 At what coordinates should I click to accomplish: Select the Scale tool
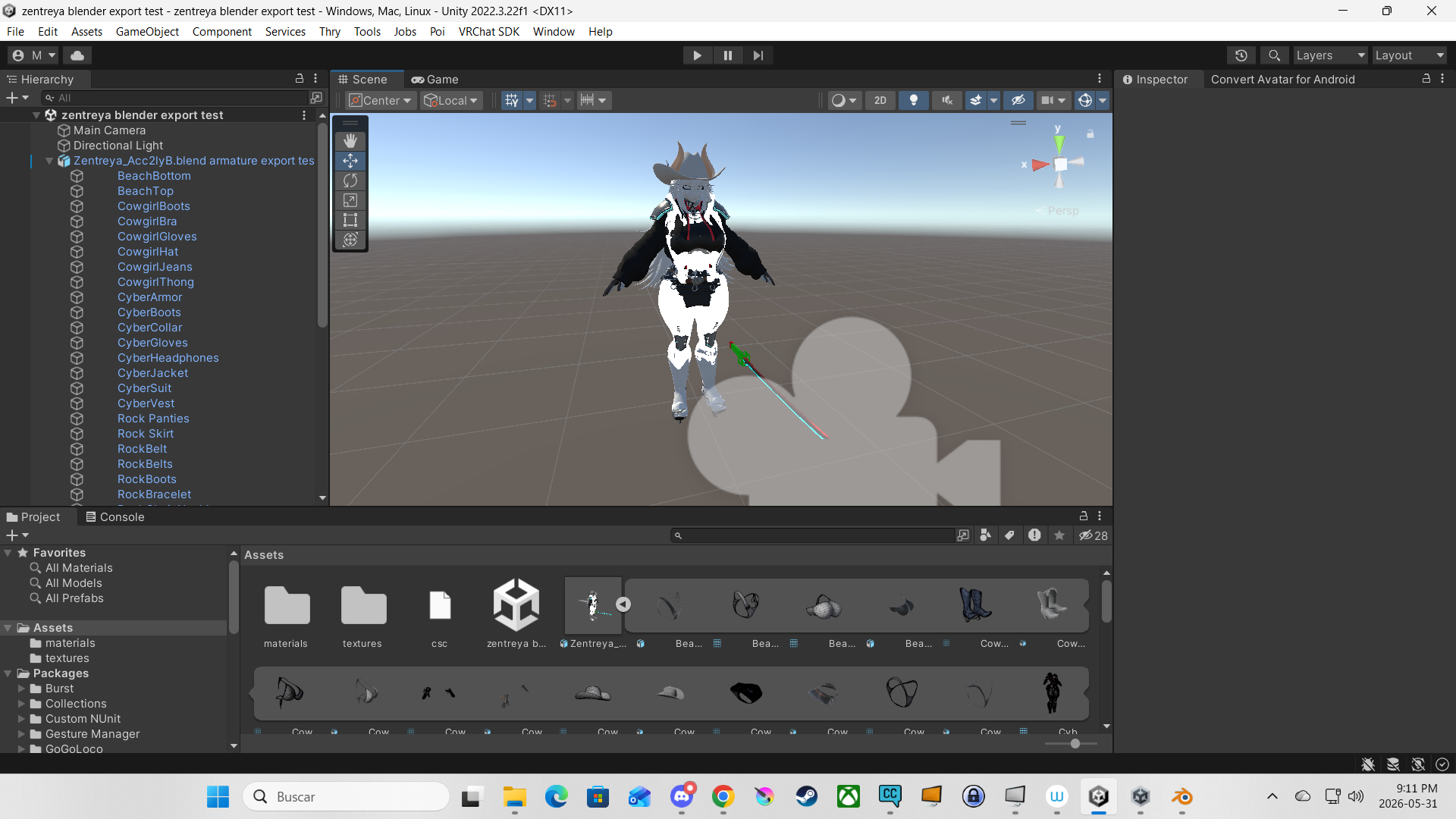click(350, 200)
